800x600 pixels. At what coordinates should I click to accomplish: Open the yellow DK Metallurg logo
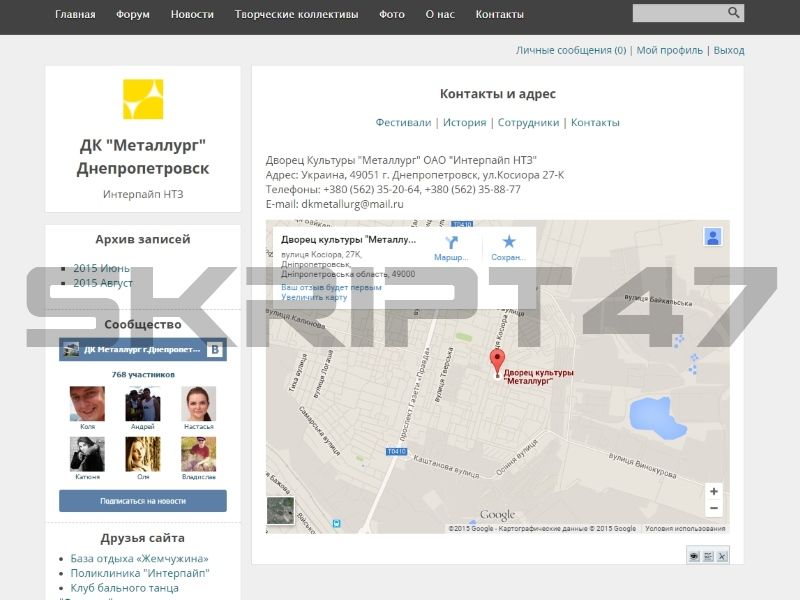point(143,99)
